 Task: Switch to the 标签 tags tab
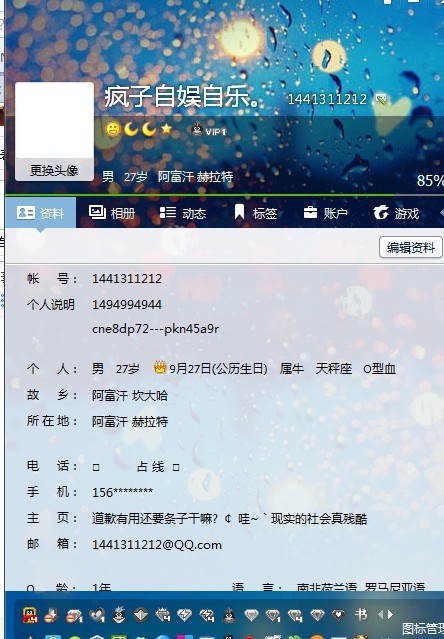pos(255,213)
